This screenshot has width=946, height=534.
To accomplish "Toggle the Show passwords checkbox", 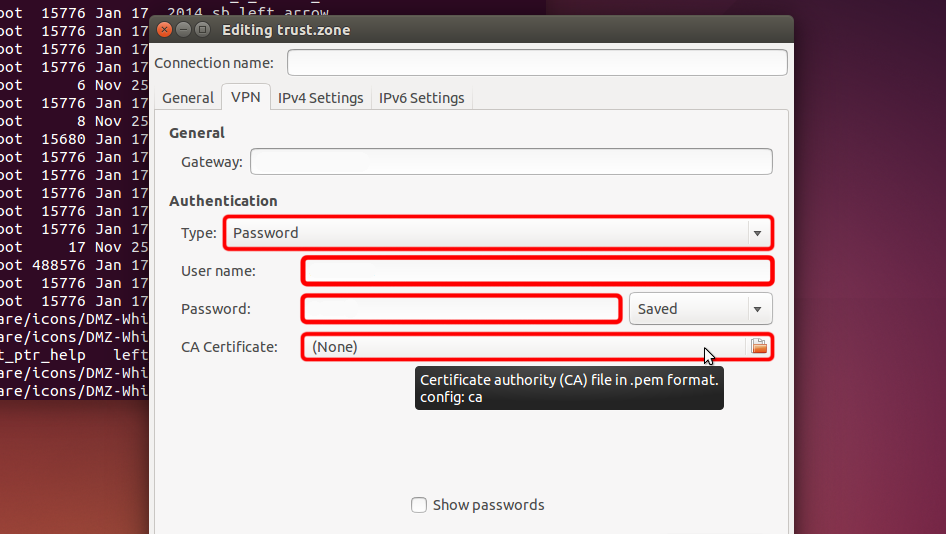I will pos(419,505).
